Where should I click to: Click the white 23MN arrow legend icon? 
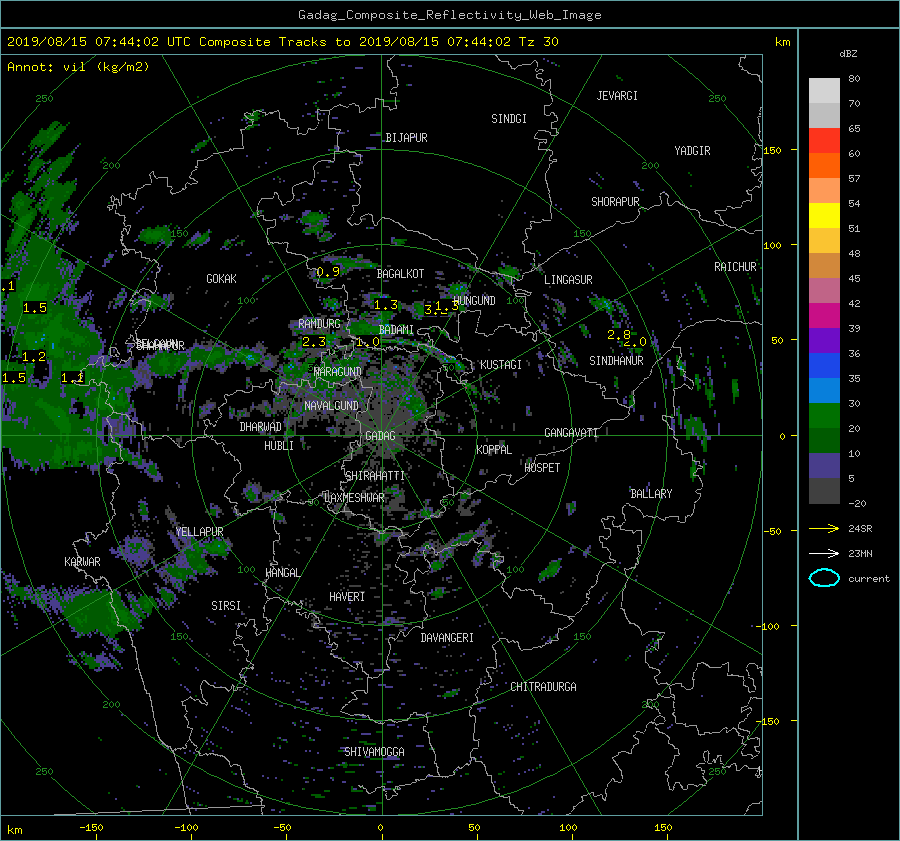coord(824,553)
